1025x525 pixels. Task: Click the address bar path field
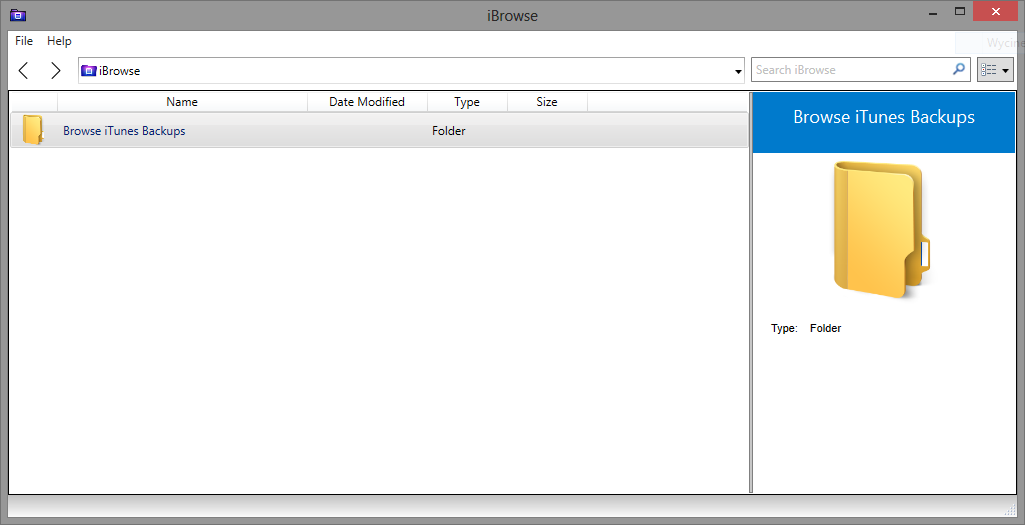click(411, 70)
